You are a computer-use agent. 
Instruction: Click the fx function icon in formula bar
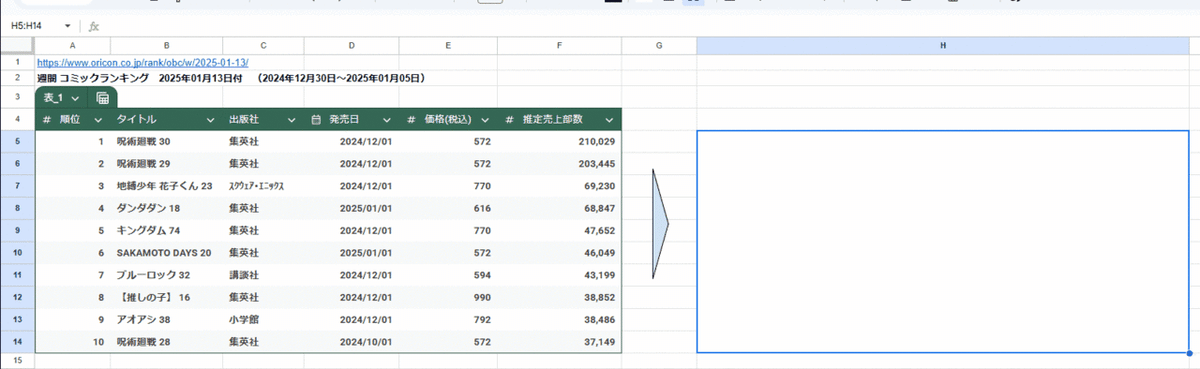pos(94,26)
